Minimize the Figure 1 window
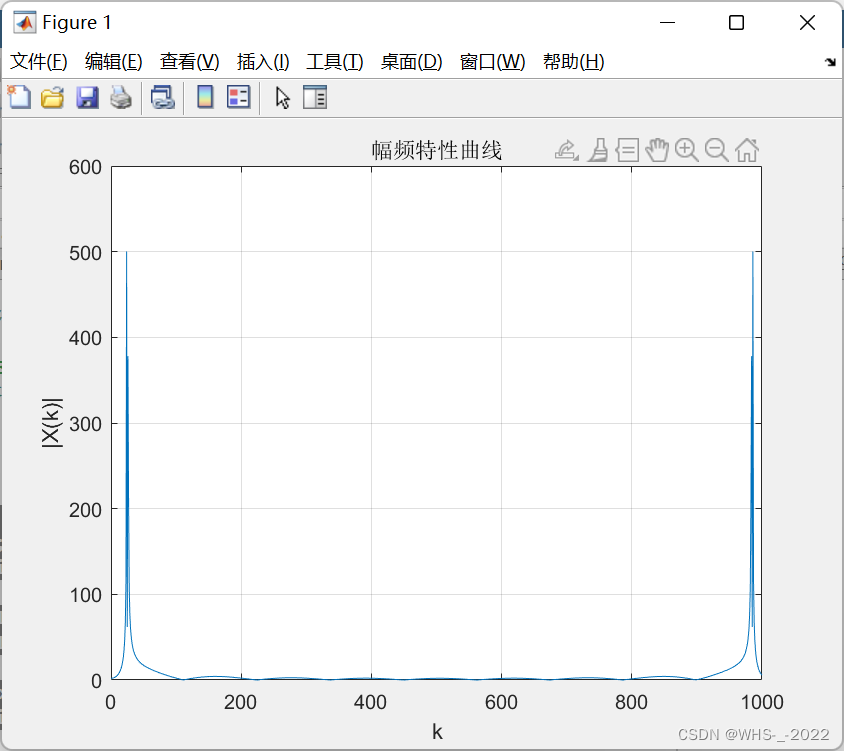Viewport: 844px width, 751px height. 667,23
